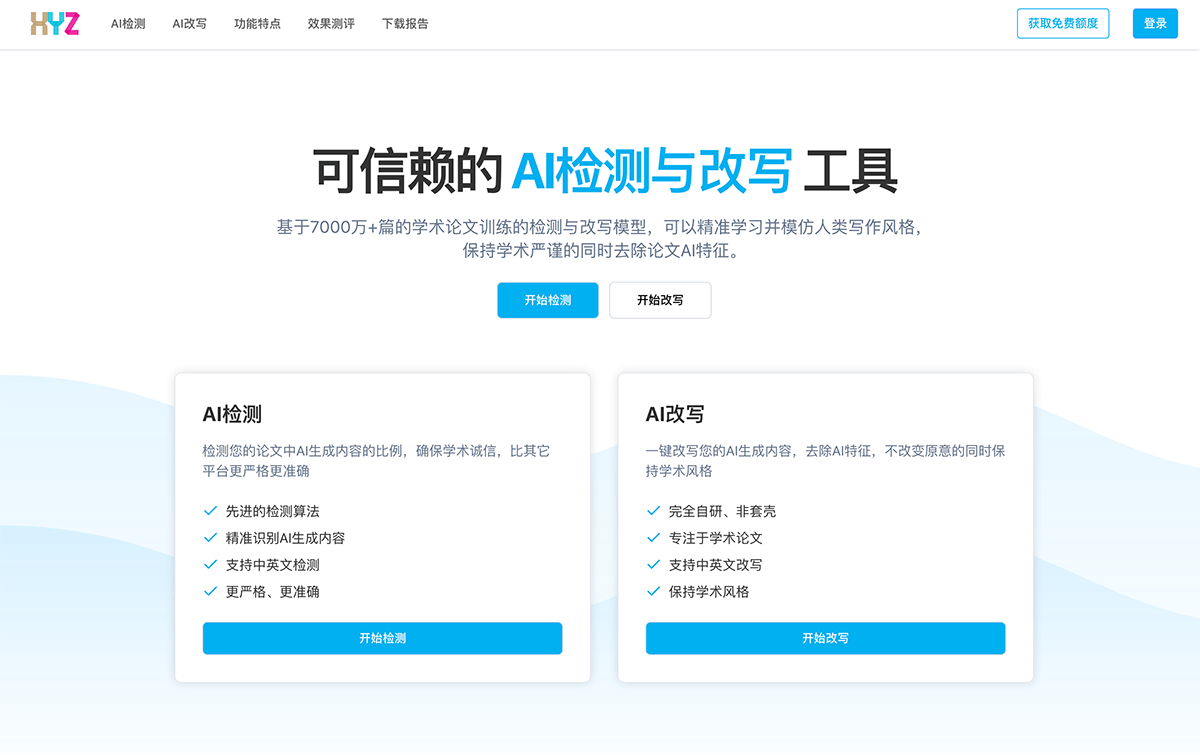Click the XYZ logo in the header

click(55, 24)
